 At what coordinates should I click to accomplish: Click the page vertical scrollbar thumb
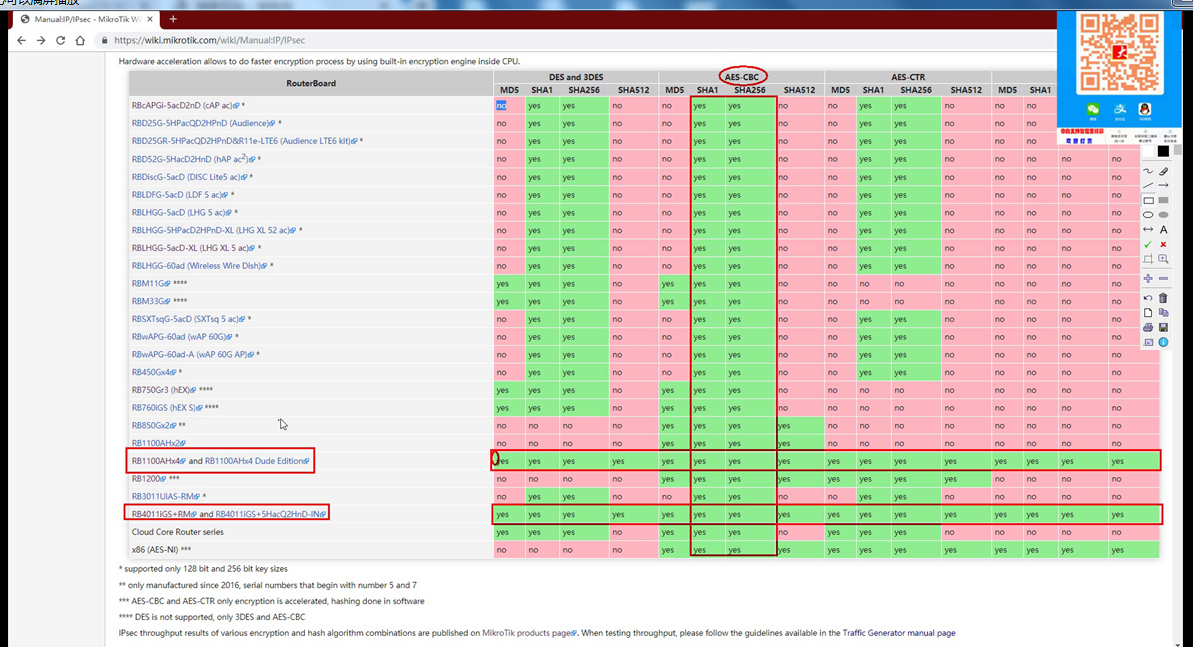[x=1178, y=151]
